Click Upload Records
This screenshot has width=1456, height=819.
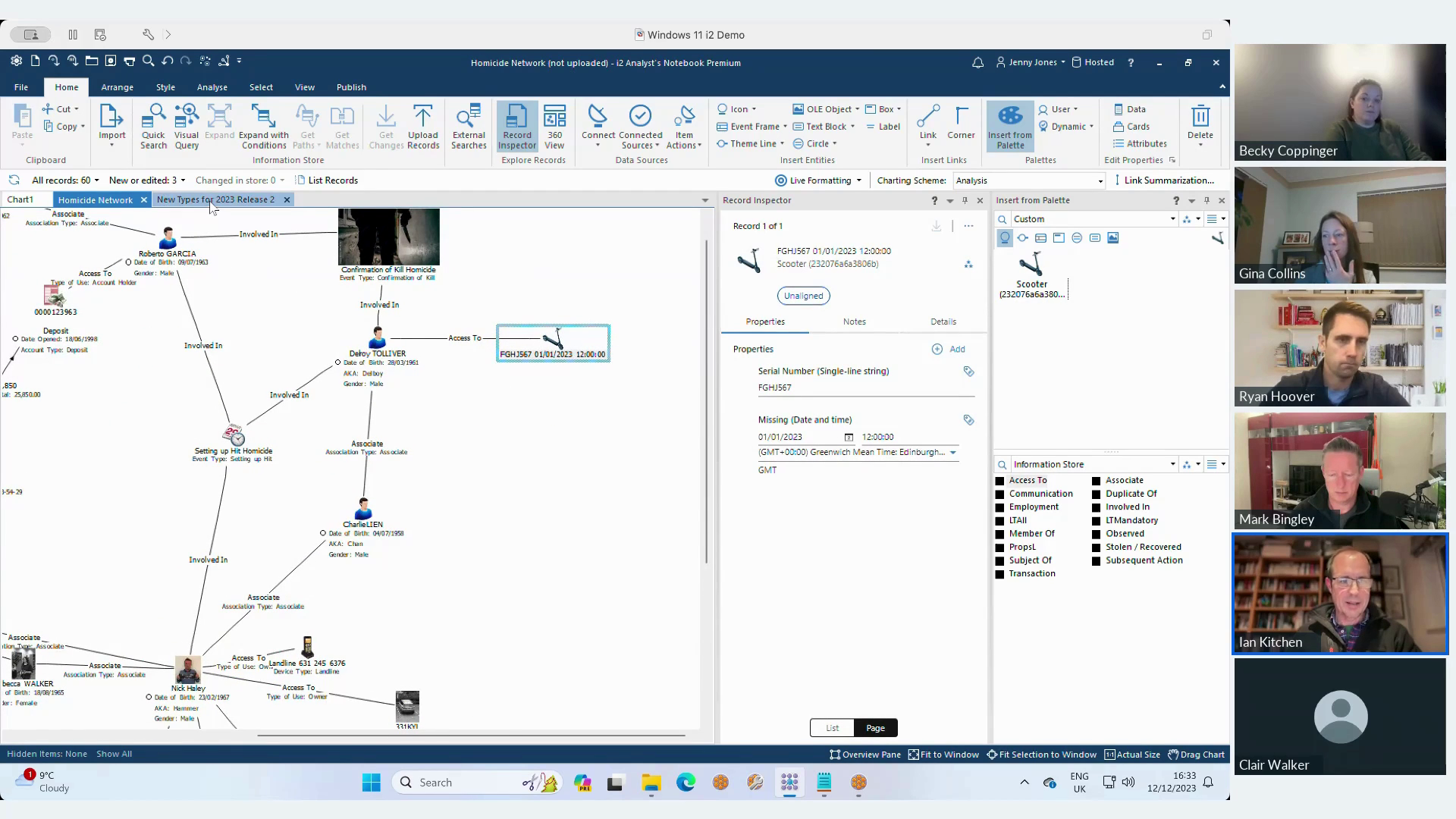point(423,126)
